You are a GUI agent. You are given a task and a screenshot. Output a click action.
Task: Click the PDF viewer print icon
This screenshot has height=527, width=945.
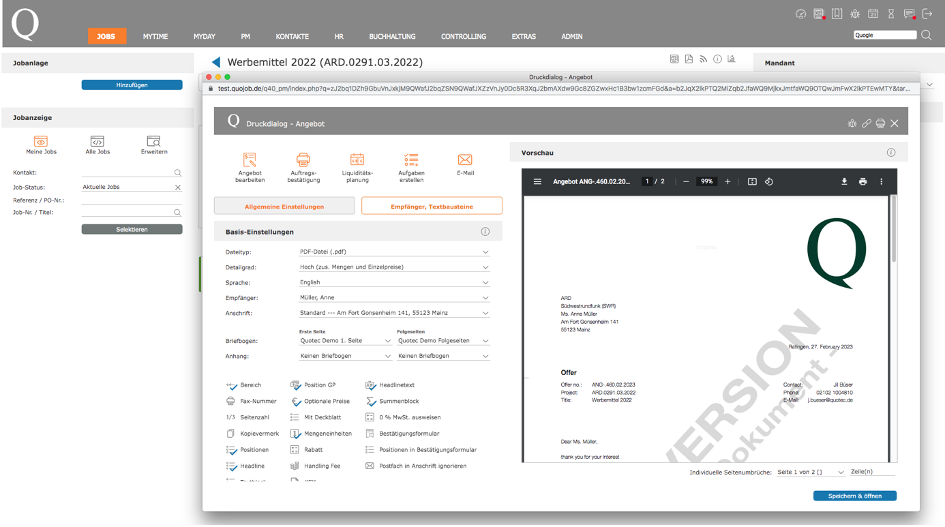(x=862, y=181)
